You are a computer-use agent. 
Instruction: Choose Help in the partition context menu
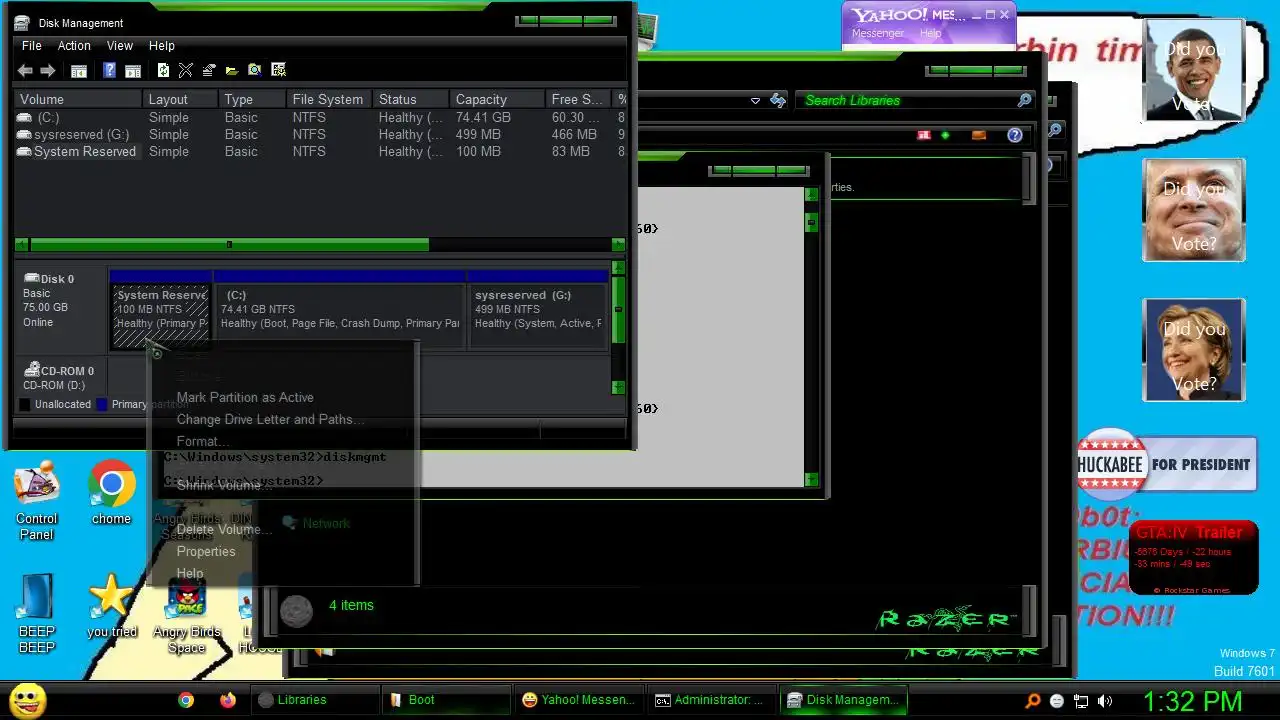(190, 573)
